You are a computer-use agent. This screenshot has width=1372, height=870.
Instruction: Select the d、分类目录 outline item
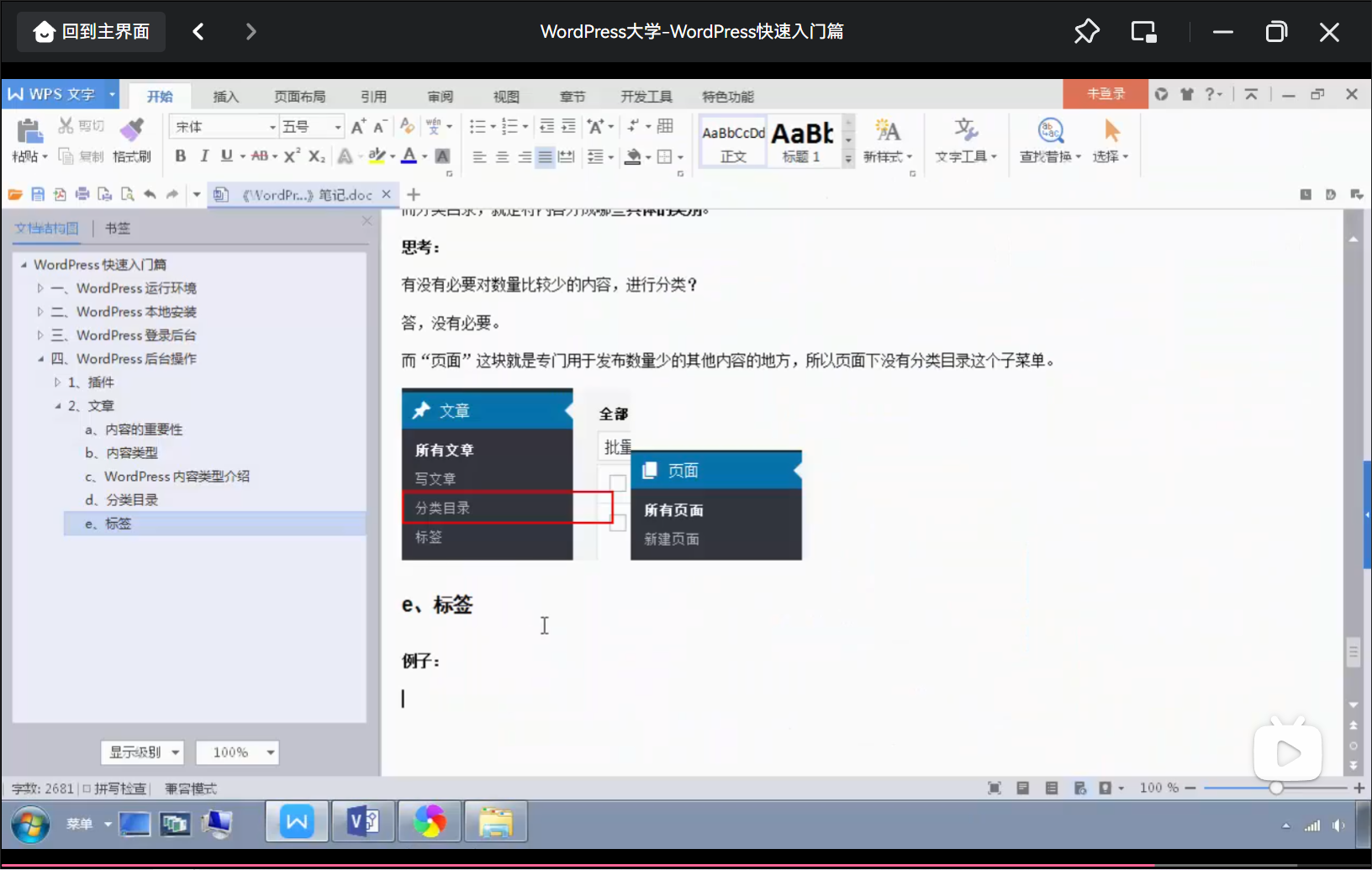121,499
